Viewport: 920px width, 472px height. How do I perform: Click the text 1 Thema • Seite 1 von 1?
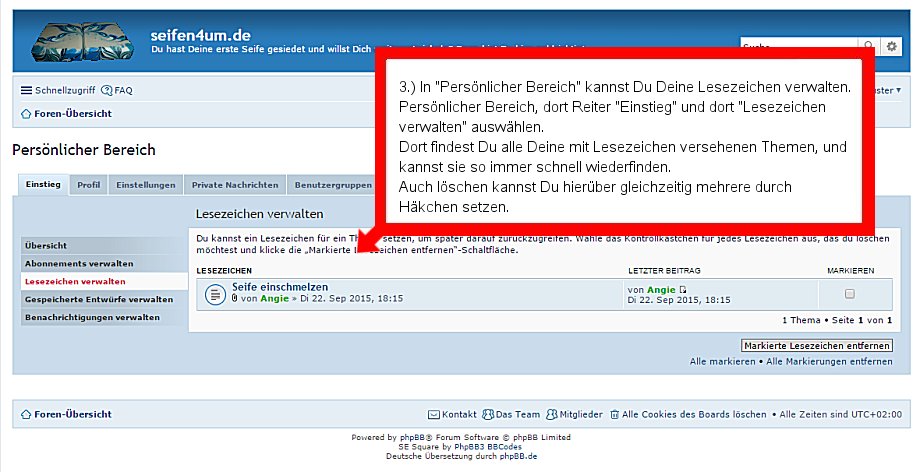(x=837, y=320)
